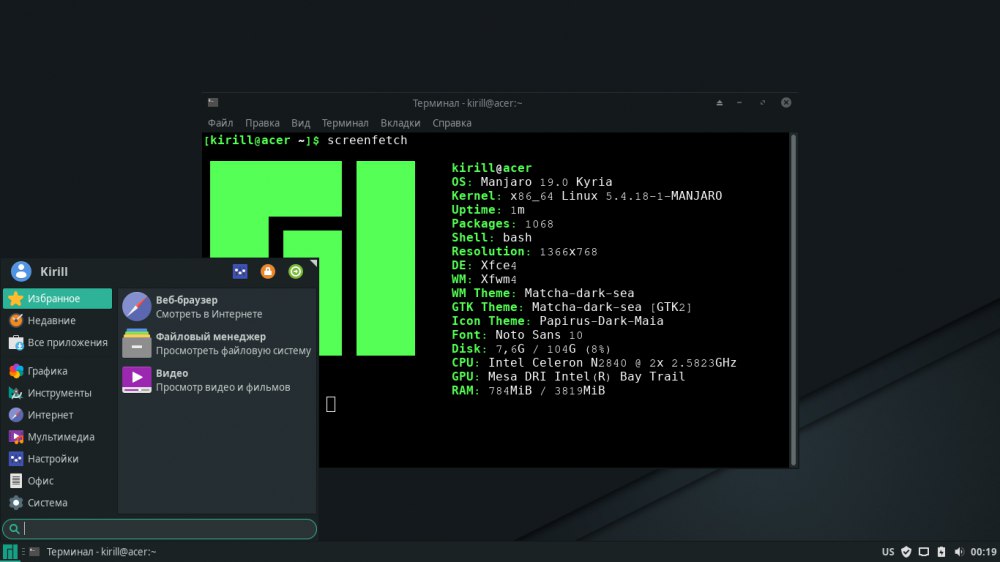This screenshot has width=1000, height=562.
Task: Open the Правка menu in terminal
Action: pyautogui.click(x=262, y=123)
